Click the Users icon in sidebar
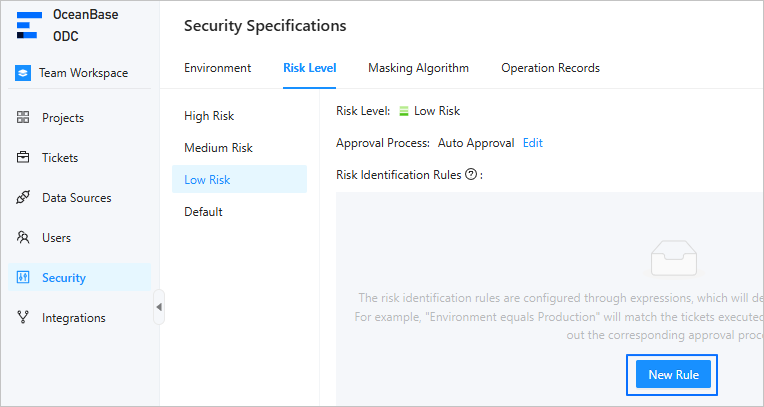This screenshot has height=407, width=764. (x=23, y=238)
